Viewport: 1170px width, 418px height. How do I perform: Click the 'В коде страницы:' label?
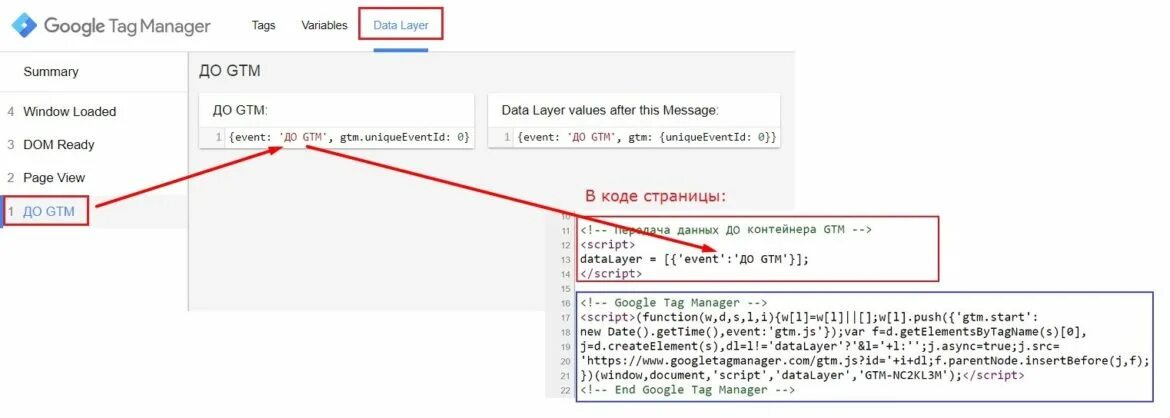(x=655, y=197)
